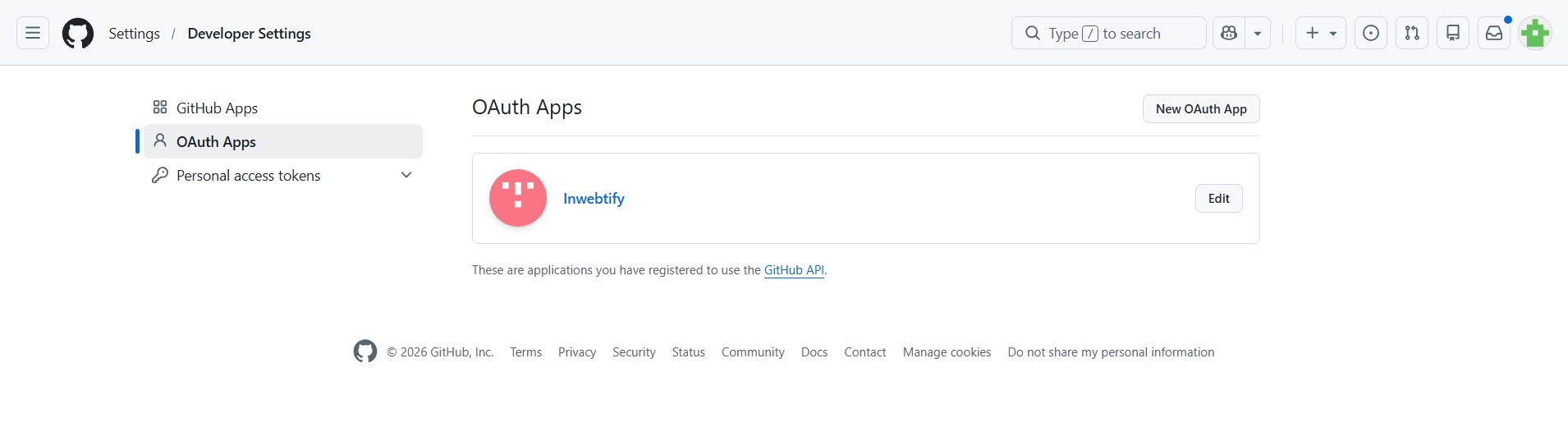Viewport: 1568px width, 441px height.
Task: Expand Personal access tokens section
Action: point(283,175)
